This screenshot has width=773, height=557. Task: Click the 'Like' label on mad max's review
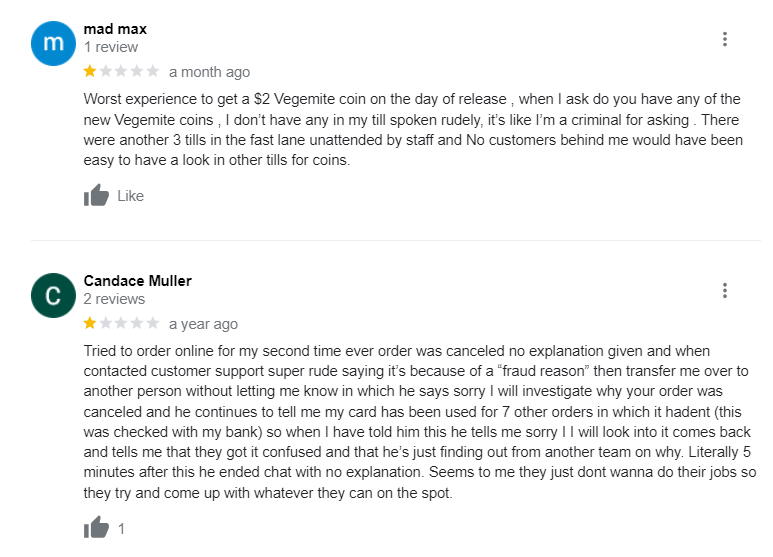click(131, 196)
